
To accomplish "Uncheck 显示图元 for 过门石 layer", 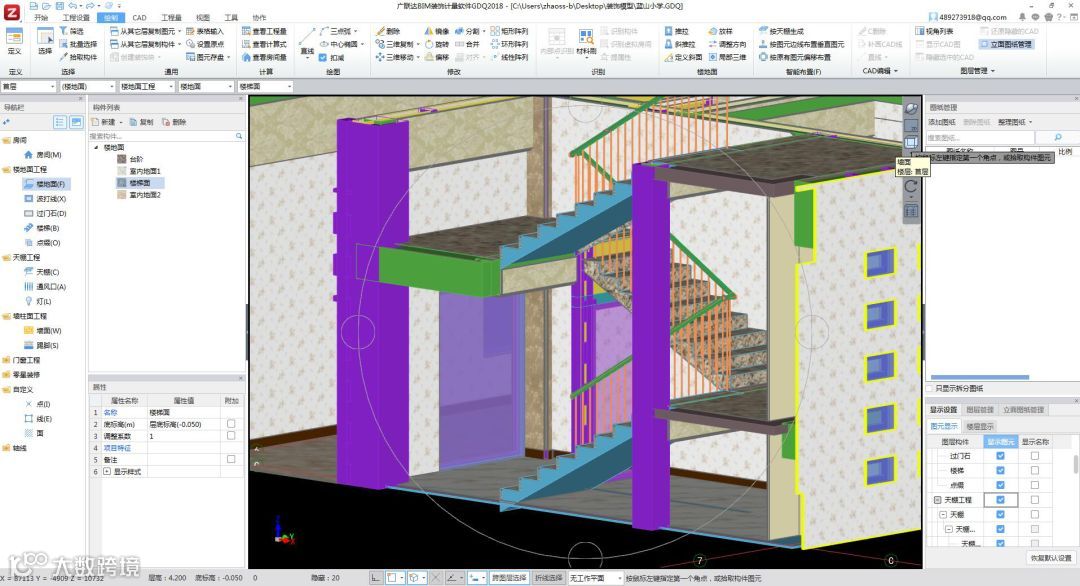I will (x=1001, y=456).
